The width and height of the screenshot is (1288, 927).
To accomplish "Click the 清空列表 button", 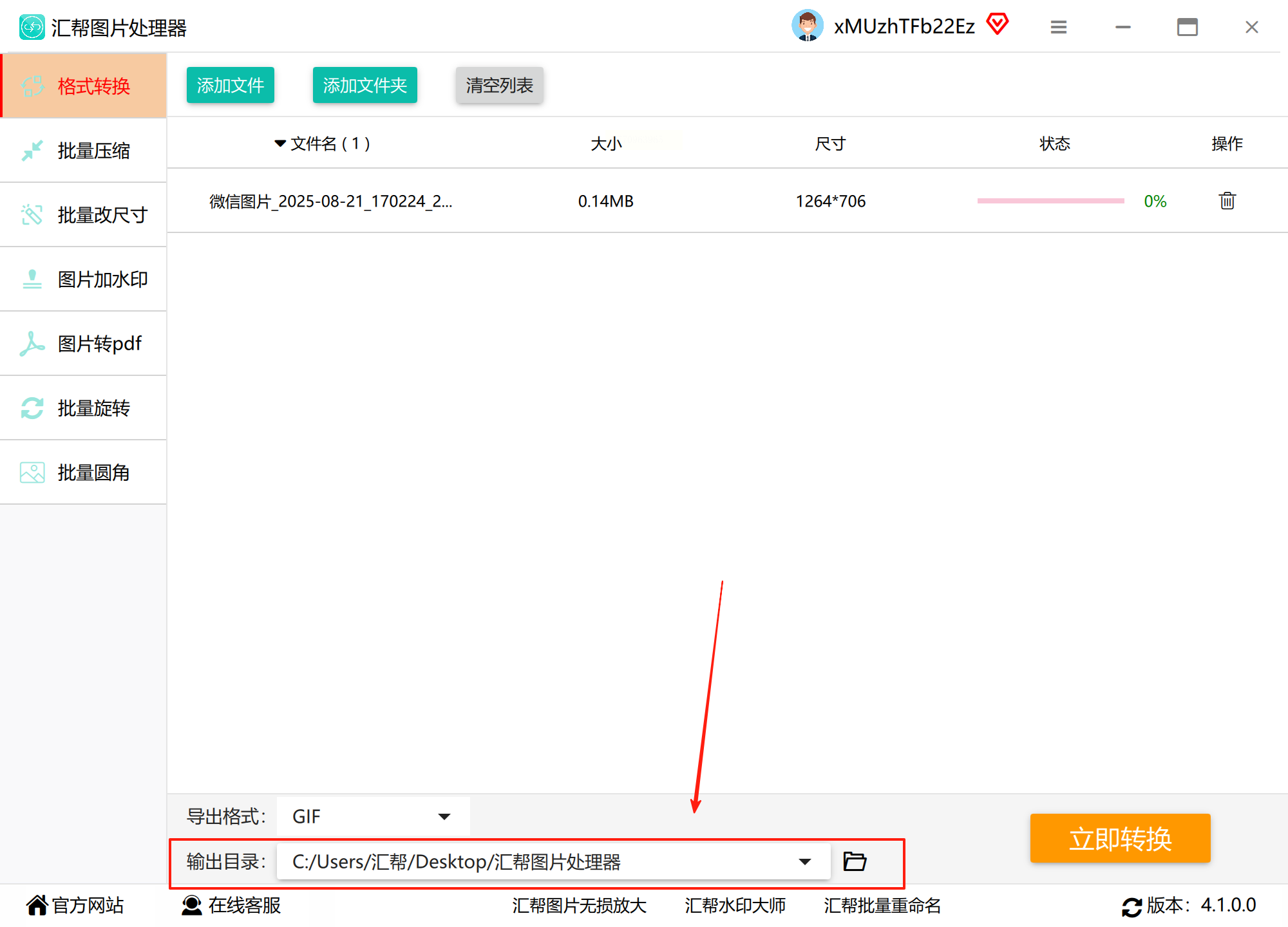I will [499, 85].
